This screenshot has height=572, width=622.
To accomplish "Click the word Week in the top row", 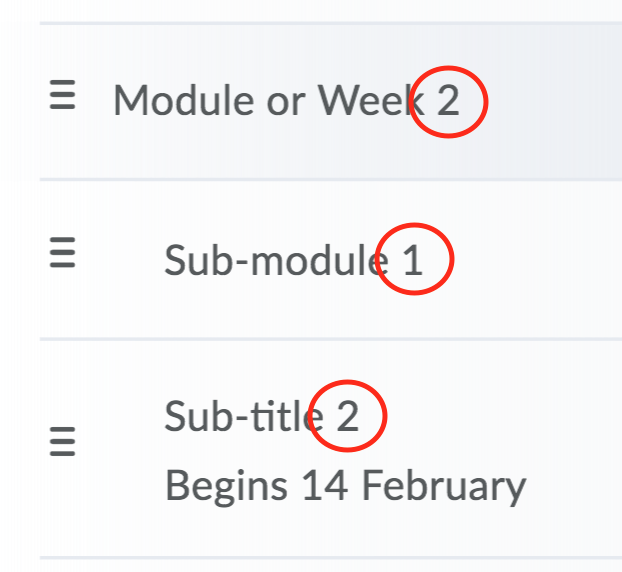I will coord(372,101).
